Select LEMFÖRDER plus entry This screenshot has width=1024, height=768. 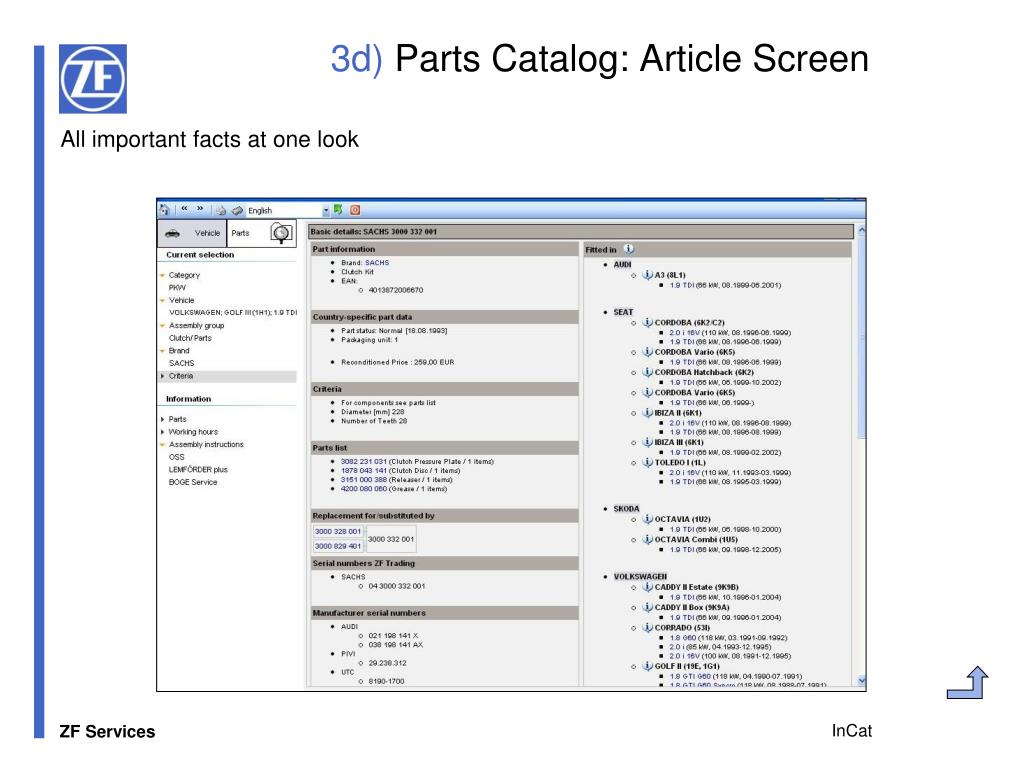pyautogui.click(x=198, y=470)
